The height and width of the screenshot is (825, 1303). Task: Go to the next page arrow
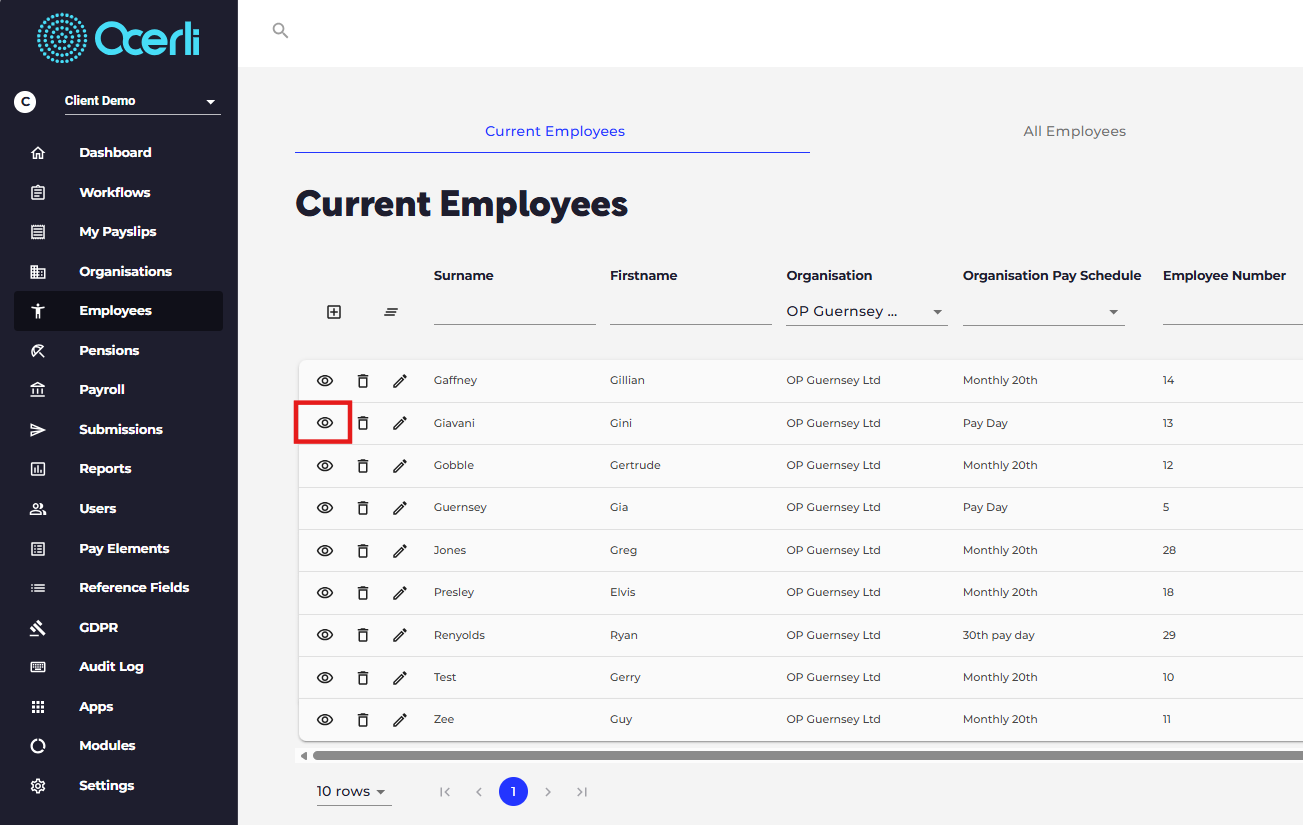coord(548,792)
